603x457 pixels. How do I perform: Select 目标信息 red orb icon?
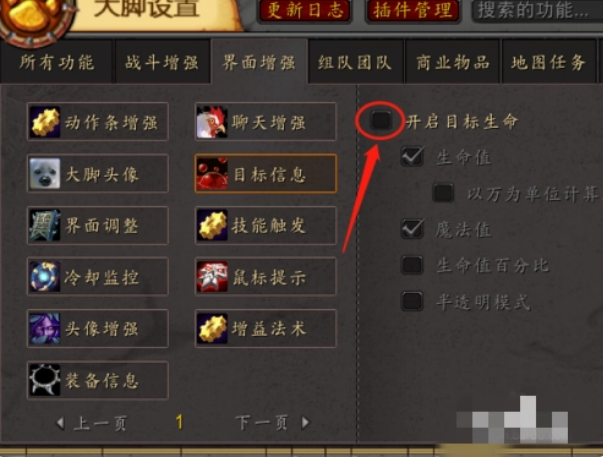[212, 173]
